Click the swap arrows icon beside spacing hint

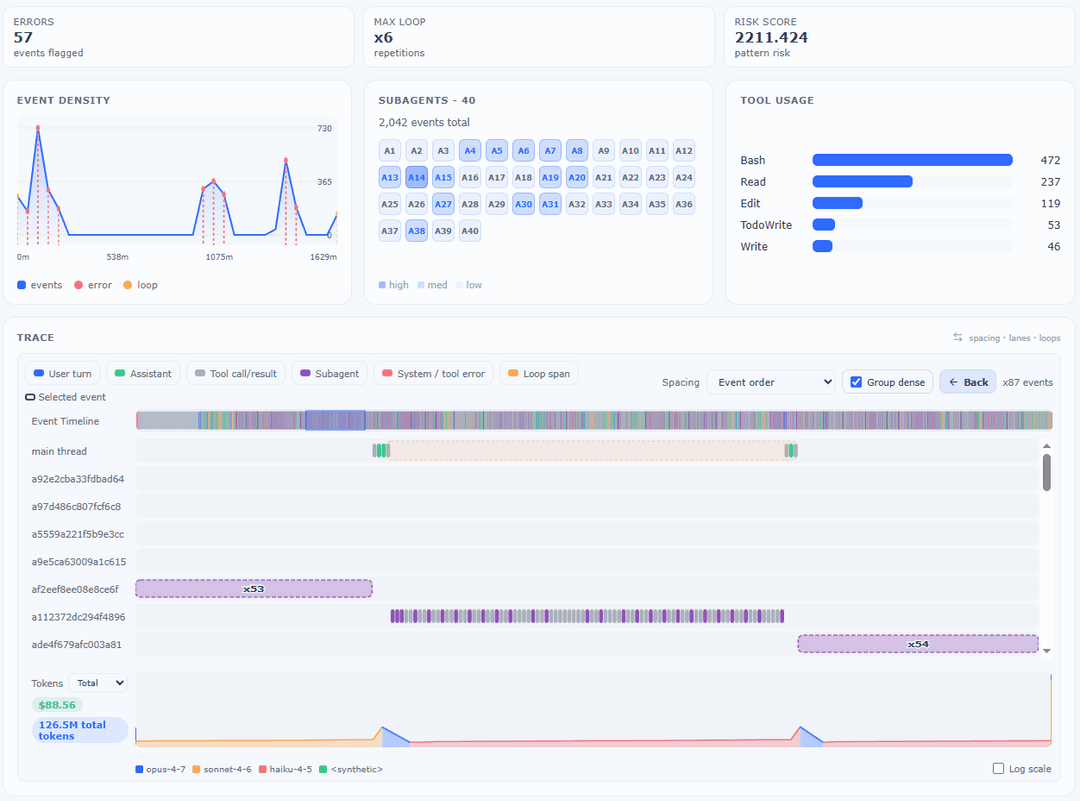point(957,337)
